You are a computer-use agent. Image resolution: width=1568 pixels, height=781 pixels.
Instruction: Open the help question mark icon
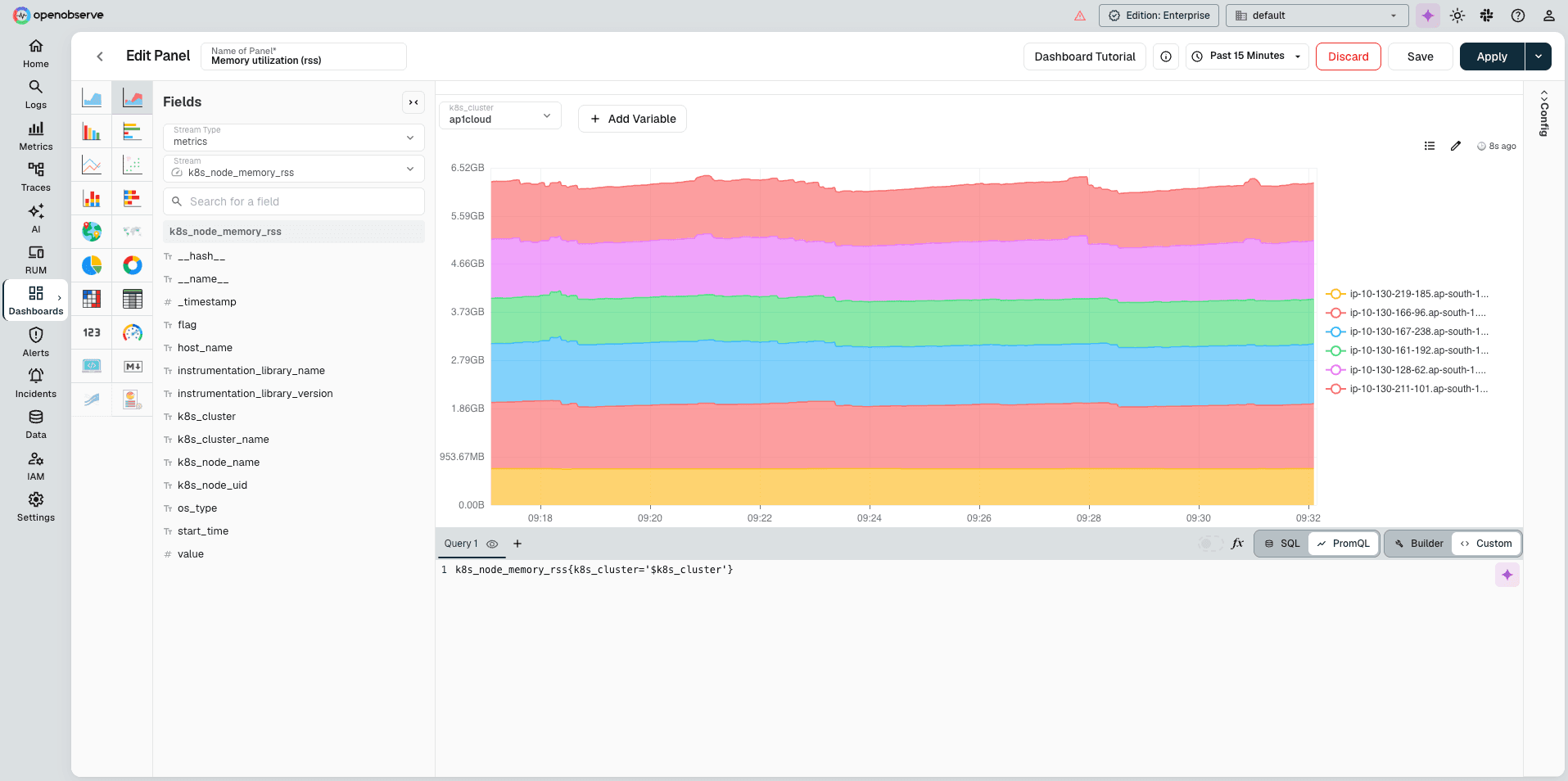click(x=1518, y=16)
